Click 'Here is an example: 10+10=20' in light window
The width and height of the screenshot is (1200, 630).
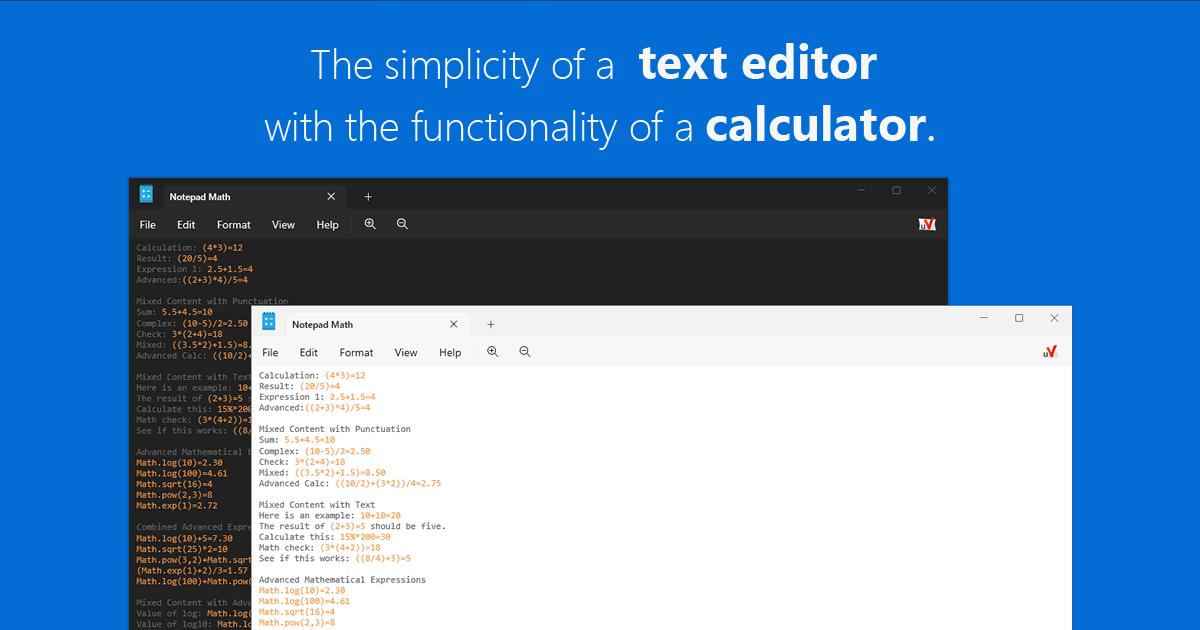(x=330, y=516)
